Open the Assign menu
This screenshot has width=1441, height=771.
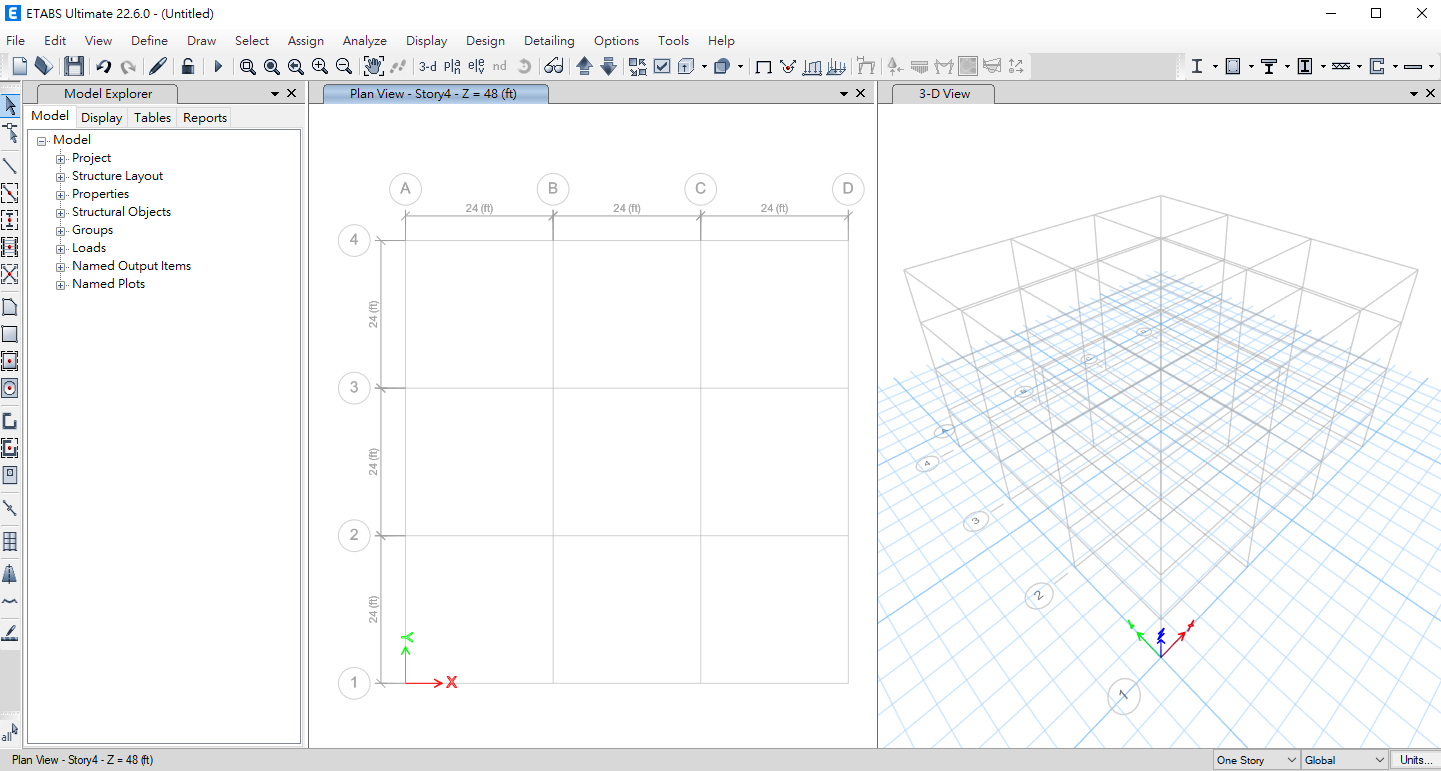point(305,41)
